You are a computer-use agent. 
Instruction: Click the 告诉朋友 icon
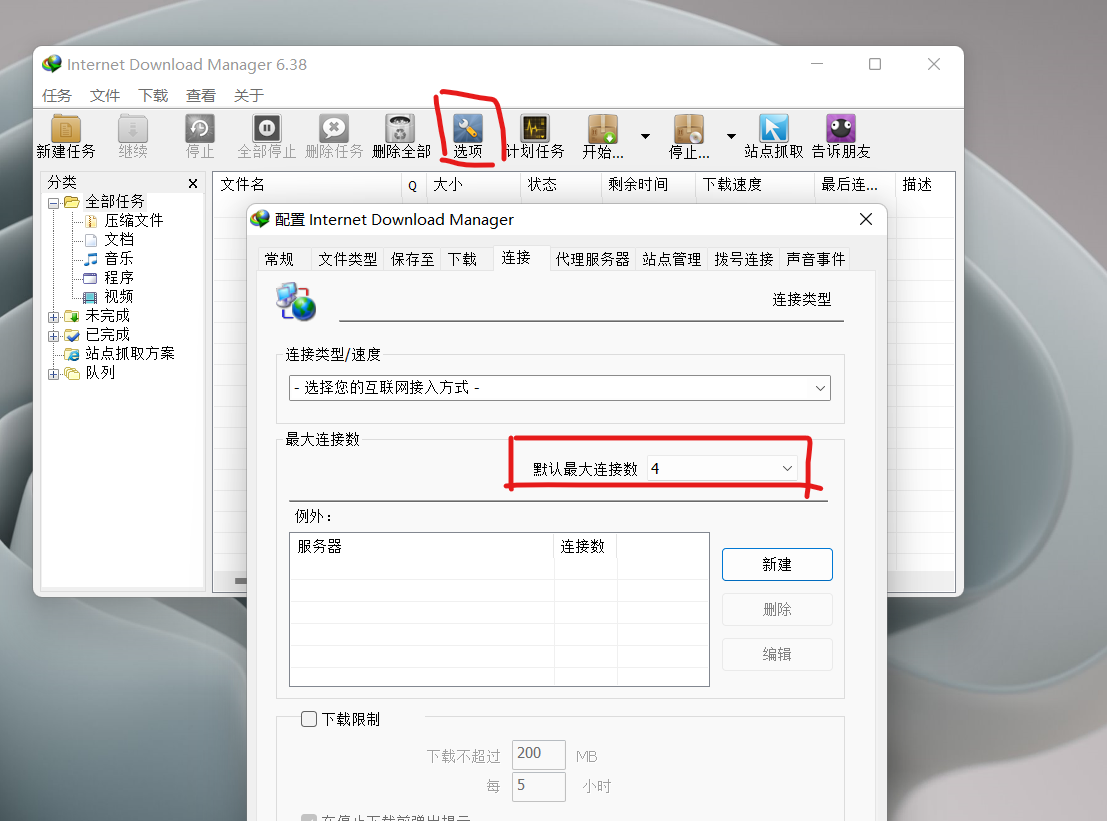click(x=840, y=129)
